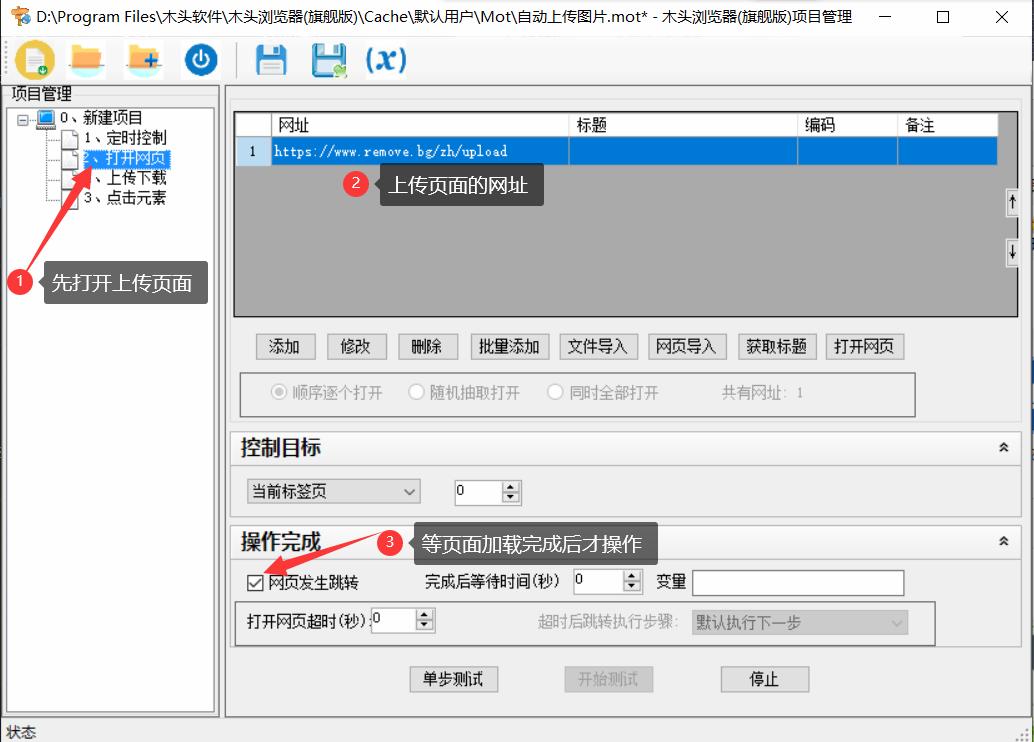The width and height of the screenshot is (1034, 742).
Task: Click the folder-plus icon to add project
Action: [x=143, y=60]
